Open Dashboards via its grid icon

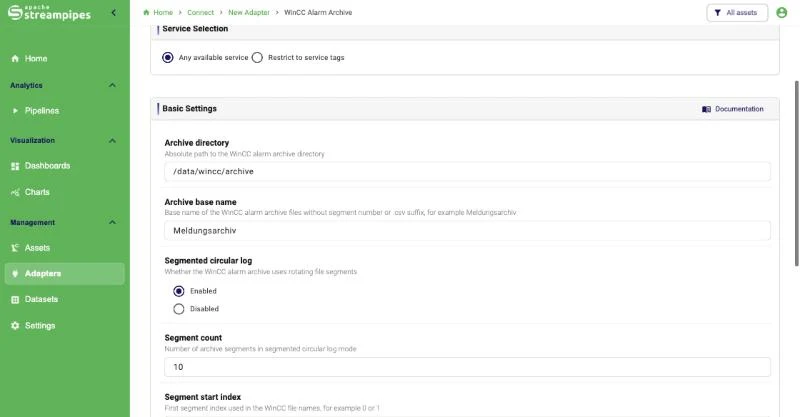pyautogui.click(x=15, y=166)
